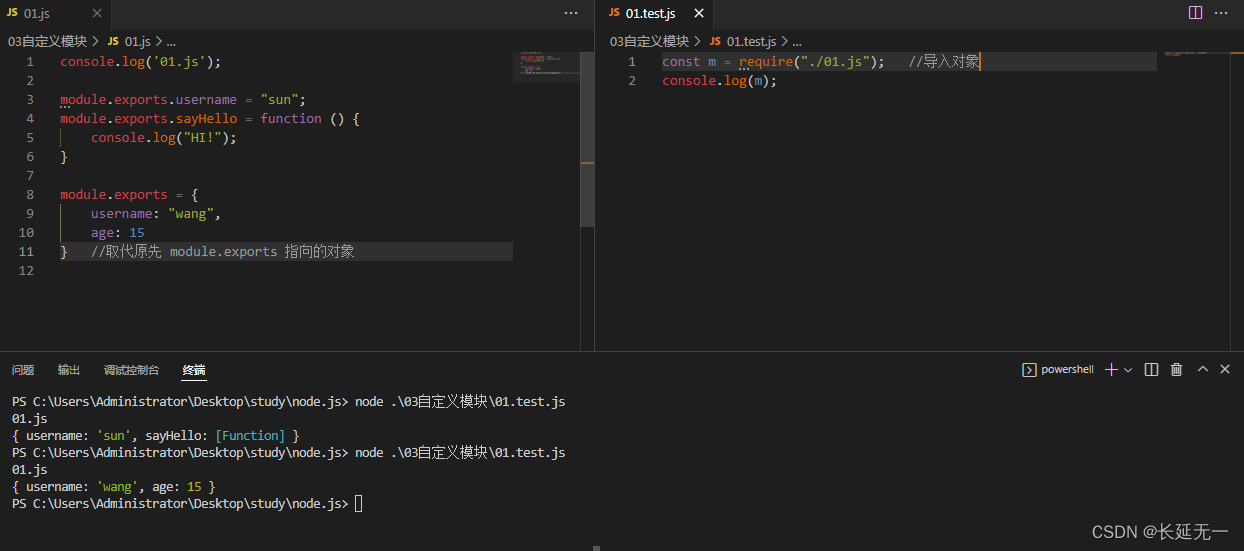Open the 输出 (Output) panel tab
The width and height of the screenshot is (1244, 551).
(x=69, y=370)
